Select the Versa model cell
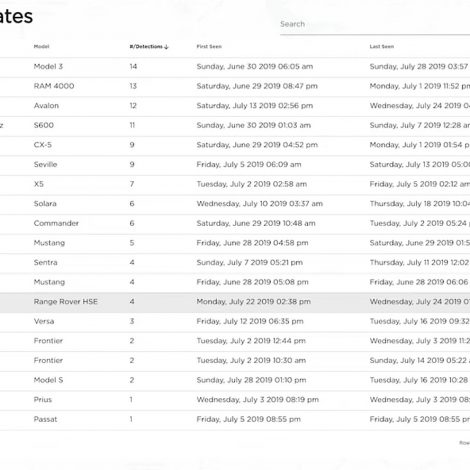Viewport: 470px width, 470px height. [44, 321]
